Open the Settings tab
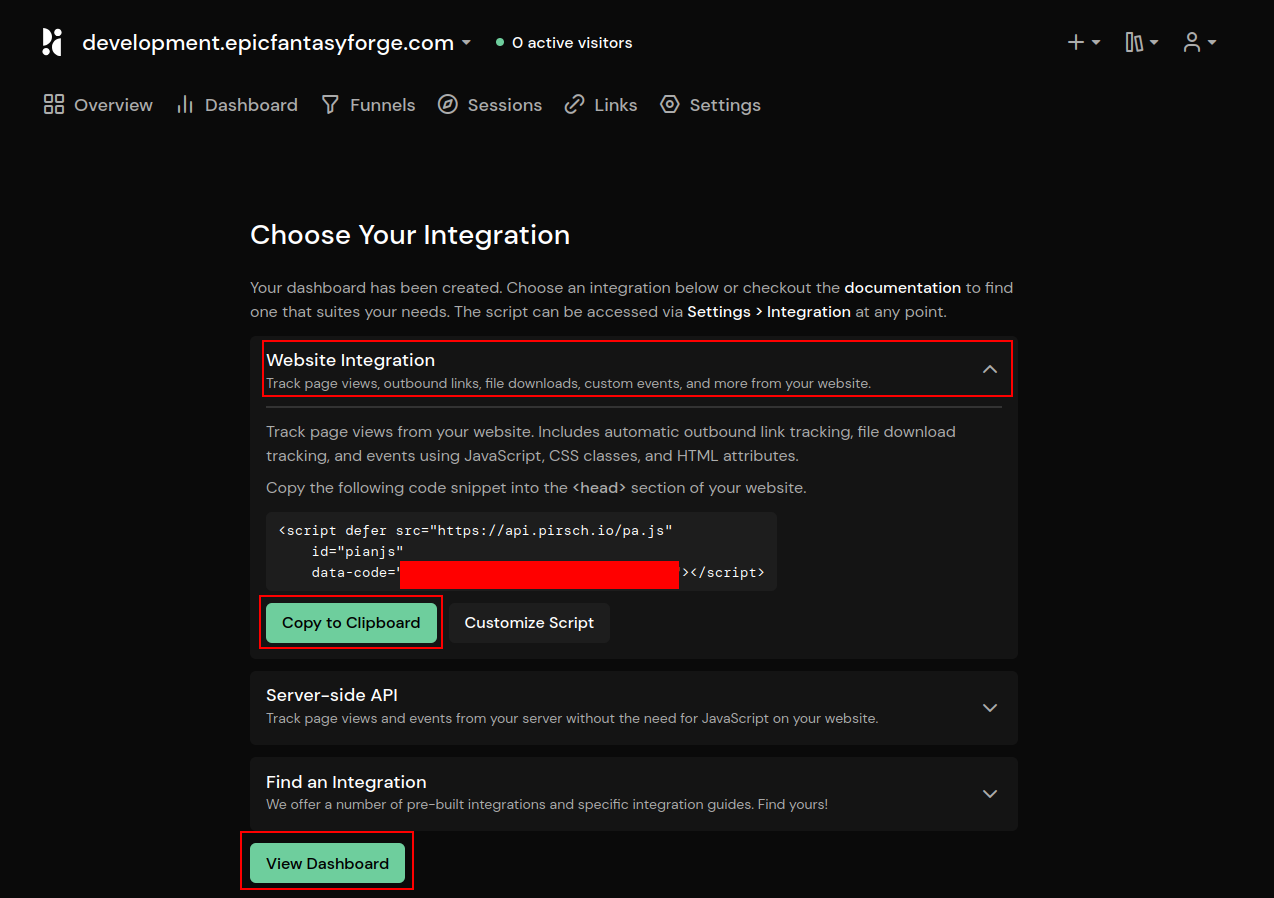This screenshot has height=898, width=1274. (x=711, y=105)
